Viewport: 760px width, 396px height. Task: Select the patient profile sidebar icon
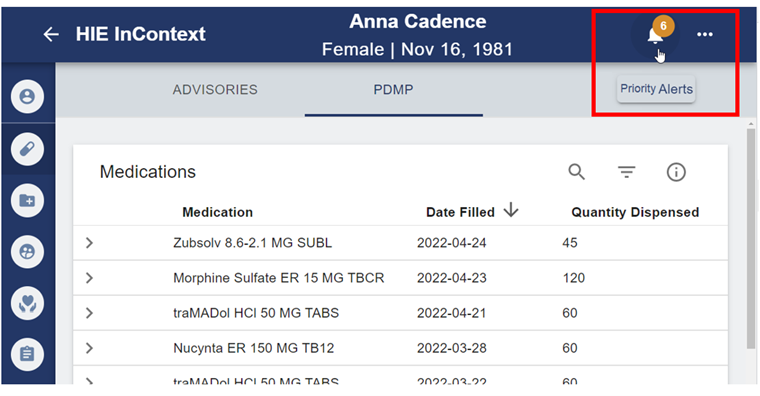(x=27, y=96)
